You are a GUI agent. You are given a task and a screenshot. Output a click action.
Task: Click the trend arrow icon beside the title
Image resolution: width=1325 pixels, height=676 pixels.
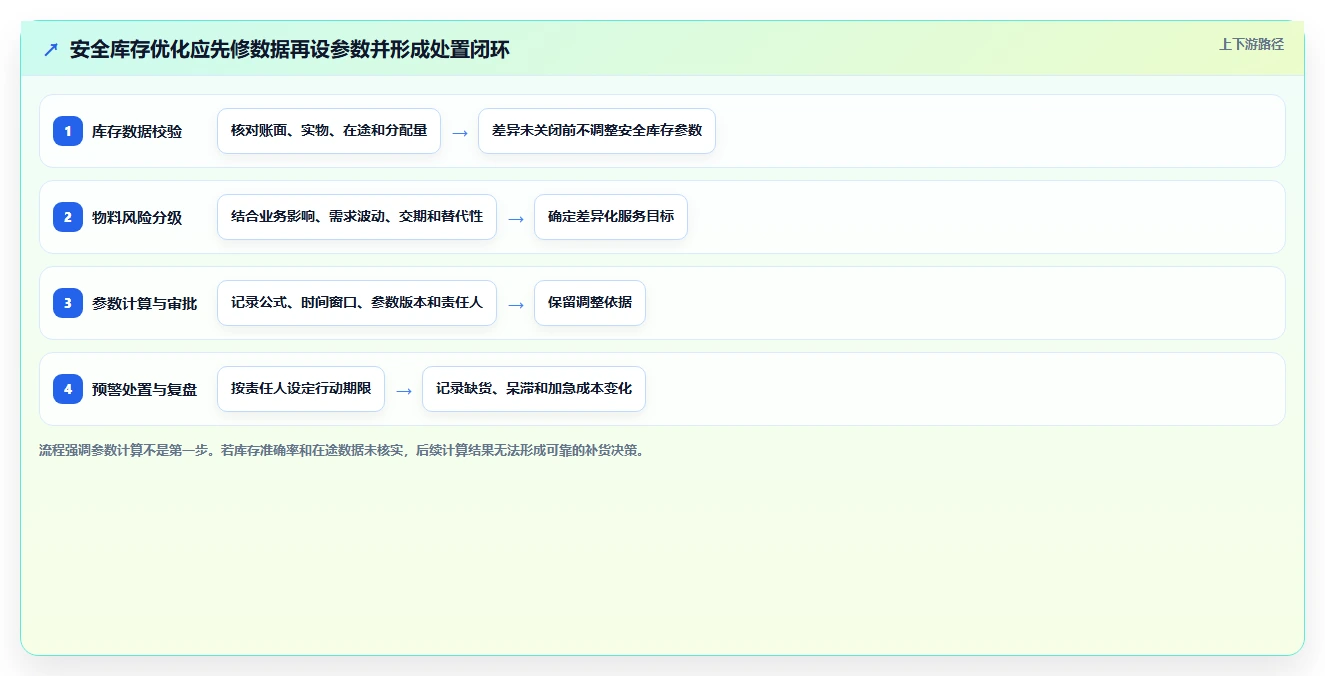(51, 49)
